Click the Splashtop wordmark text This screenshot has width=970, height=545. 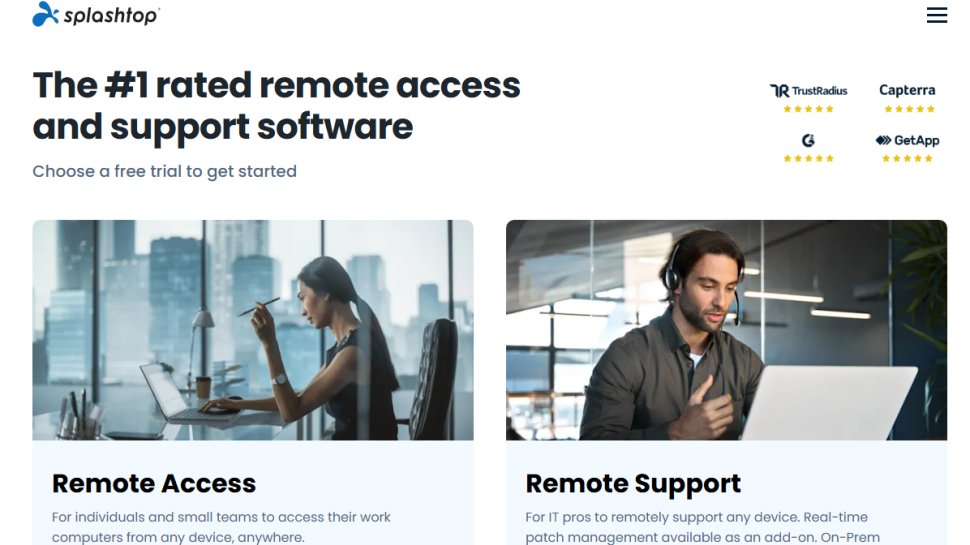(x=112, y=15)
